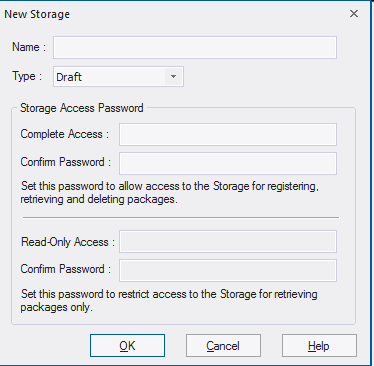374x366 pixels.
Task: Click the Storage Access Password group heading
Action: click(x=82, y=108)
